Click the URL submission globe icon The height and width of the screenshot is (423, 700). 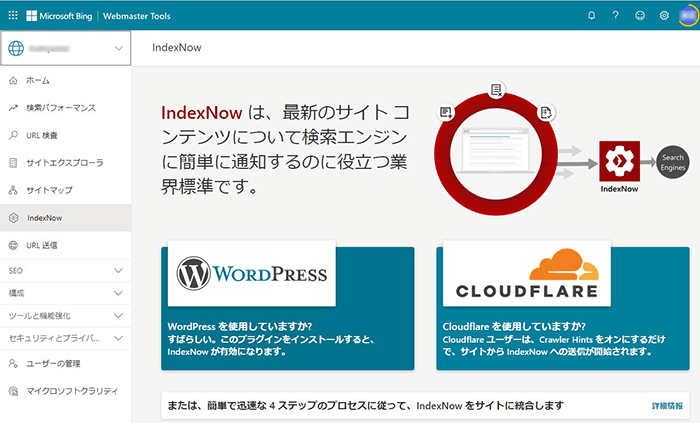click(x=13, y=245)
